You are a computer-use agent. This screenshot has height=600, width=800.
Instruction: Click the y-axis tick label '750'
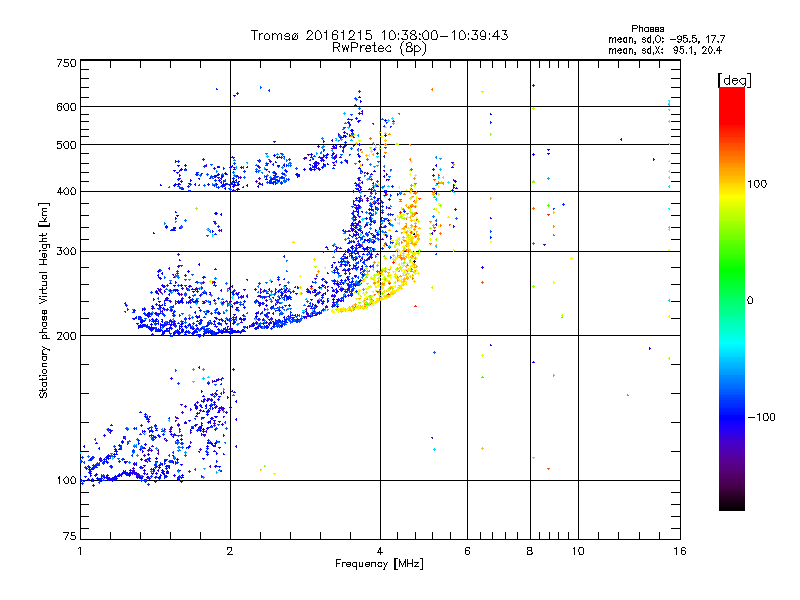tap(66, 63)
